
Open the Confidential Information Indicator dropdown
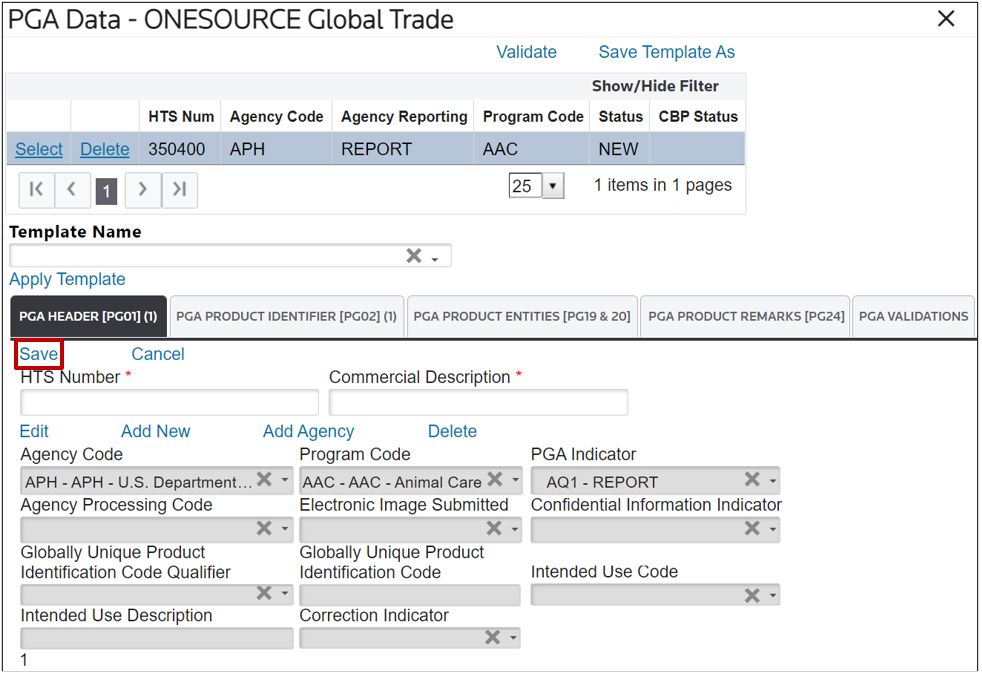[x=773, y=530]
